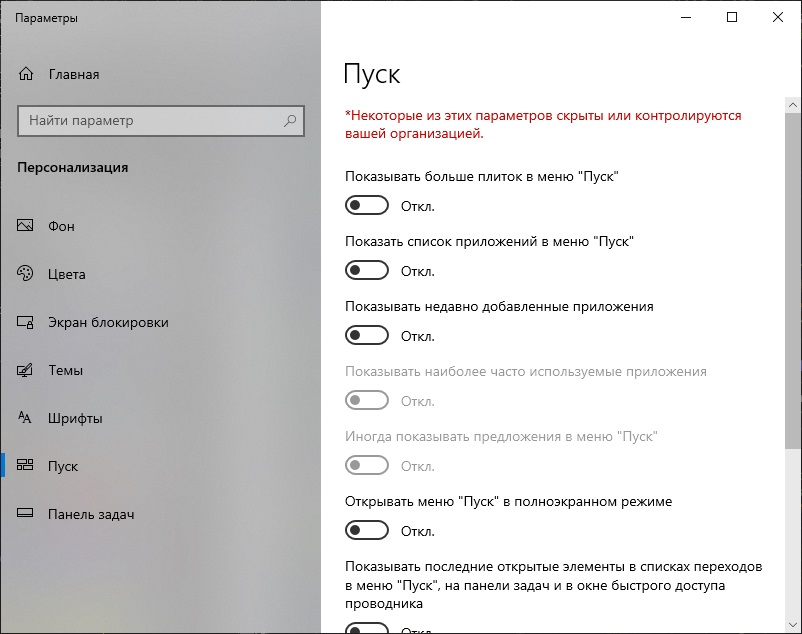Focus the 'Найти параметр' search field

coord(150,121)
